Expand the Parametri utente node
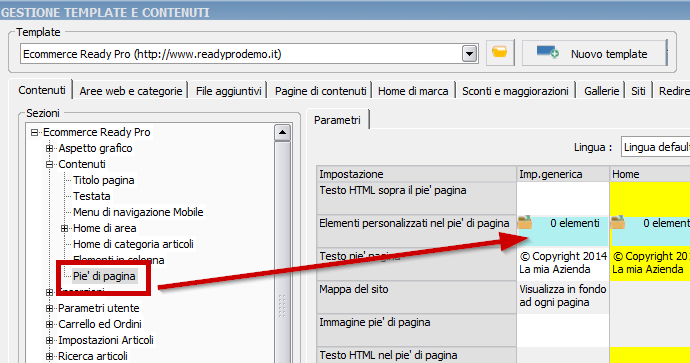690x363 pixels. pyautogui.click(x=49, y=308)
